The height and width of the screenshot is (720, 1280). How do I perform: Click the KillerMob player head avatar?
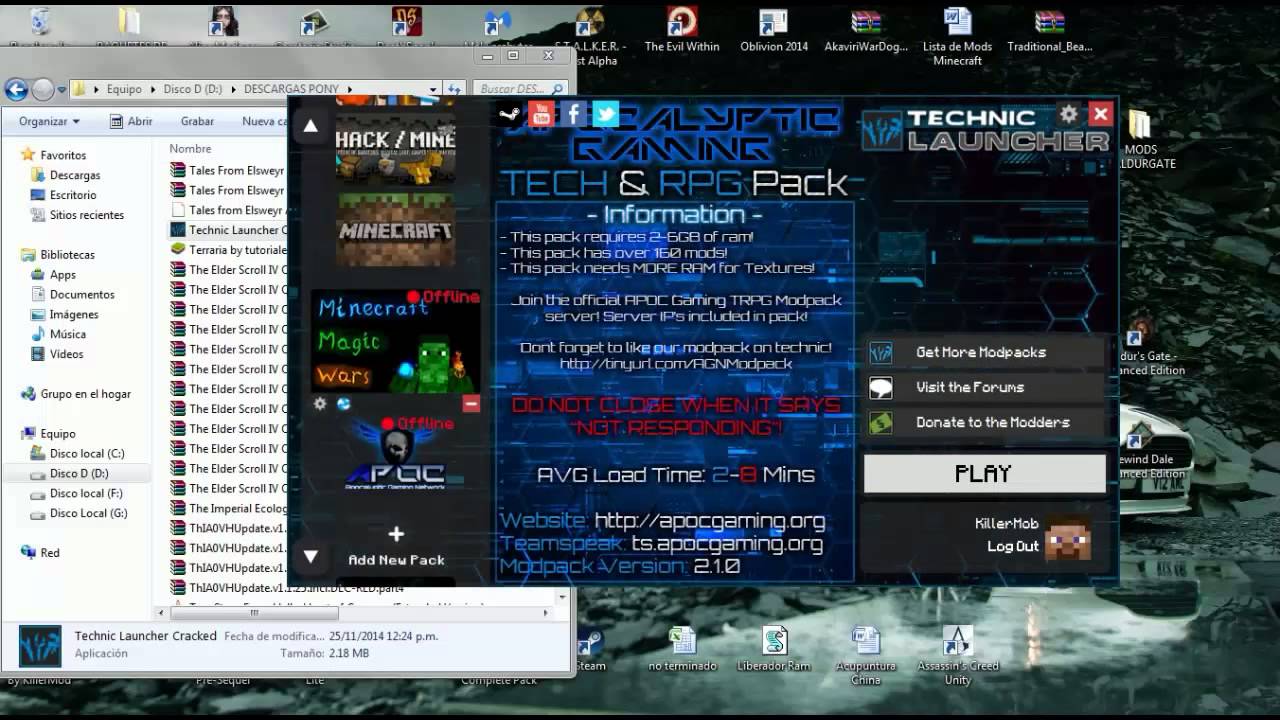[x=1068, y=538]
